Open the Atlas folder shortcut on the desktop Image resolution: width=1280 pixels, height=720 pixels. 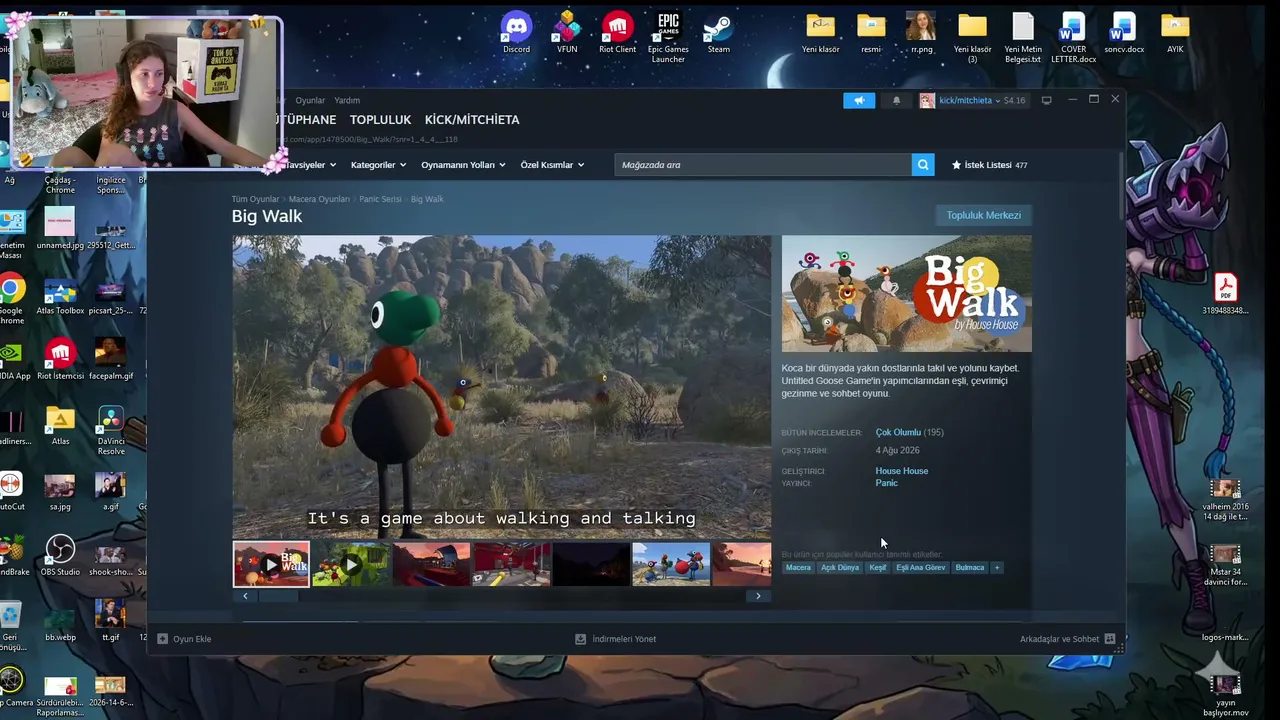tap(60, 425)
